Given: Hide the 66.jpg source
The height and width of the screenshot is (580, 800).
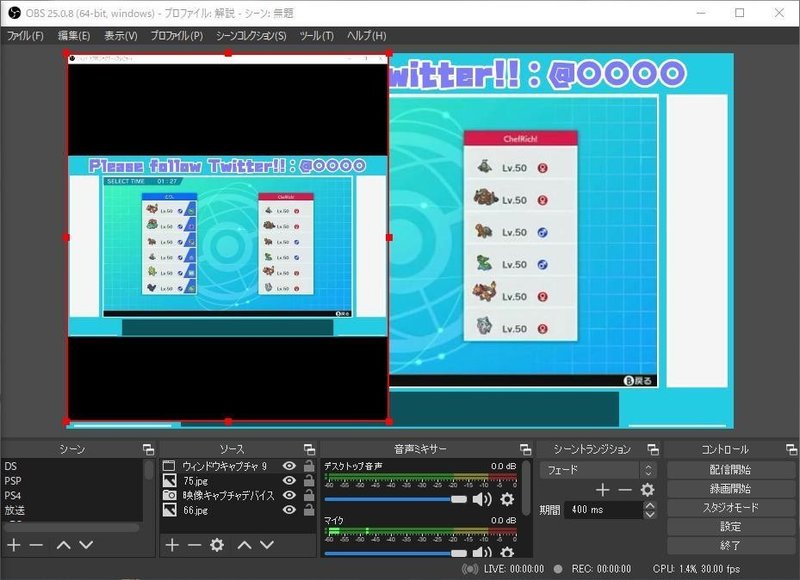Looking at the screenshot, I should 289,510.
